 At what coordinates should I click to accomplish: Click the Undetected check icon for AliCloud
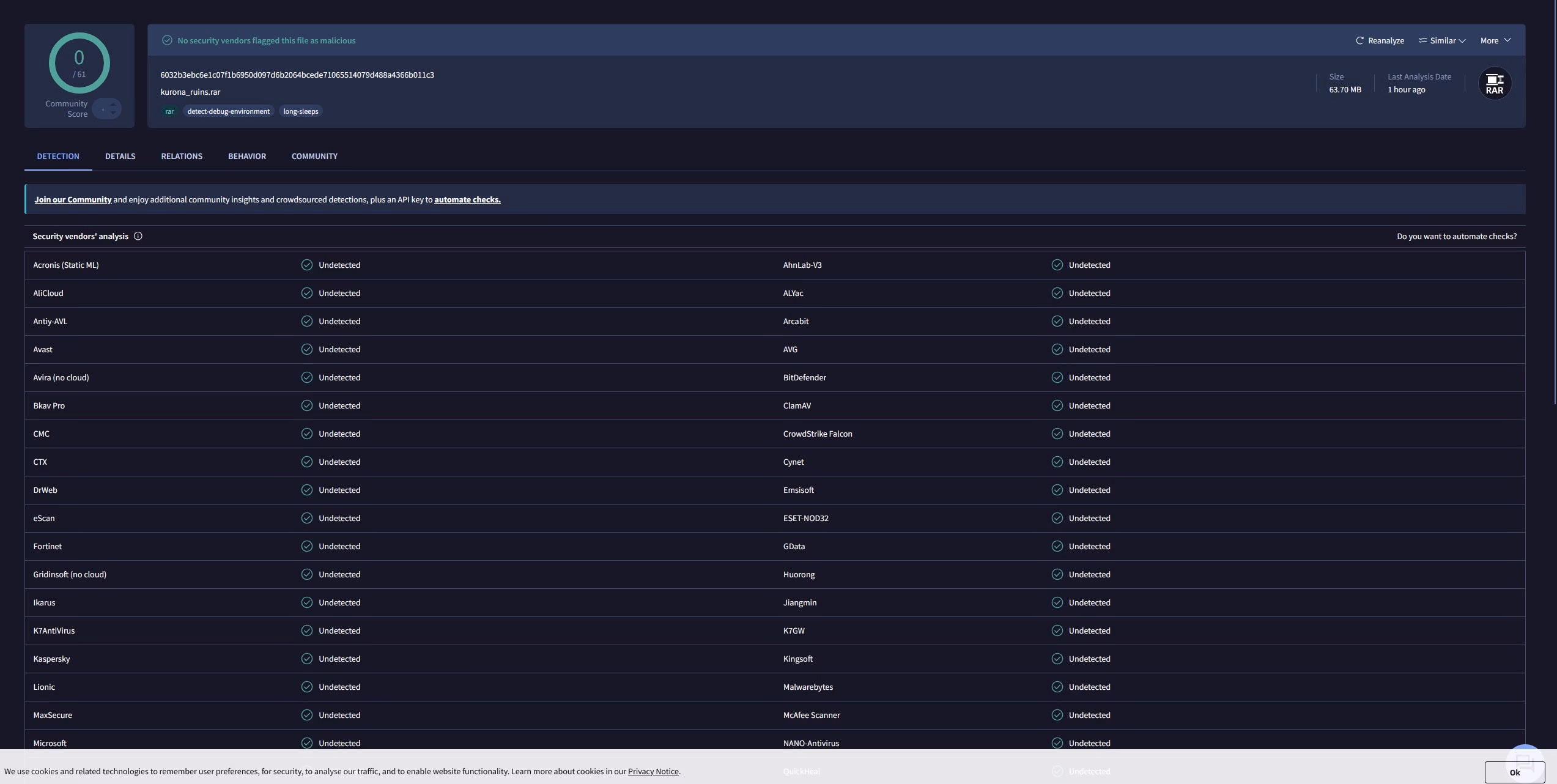307,293
